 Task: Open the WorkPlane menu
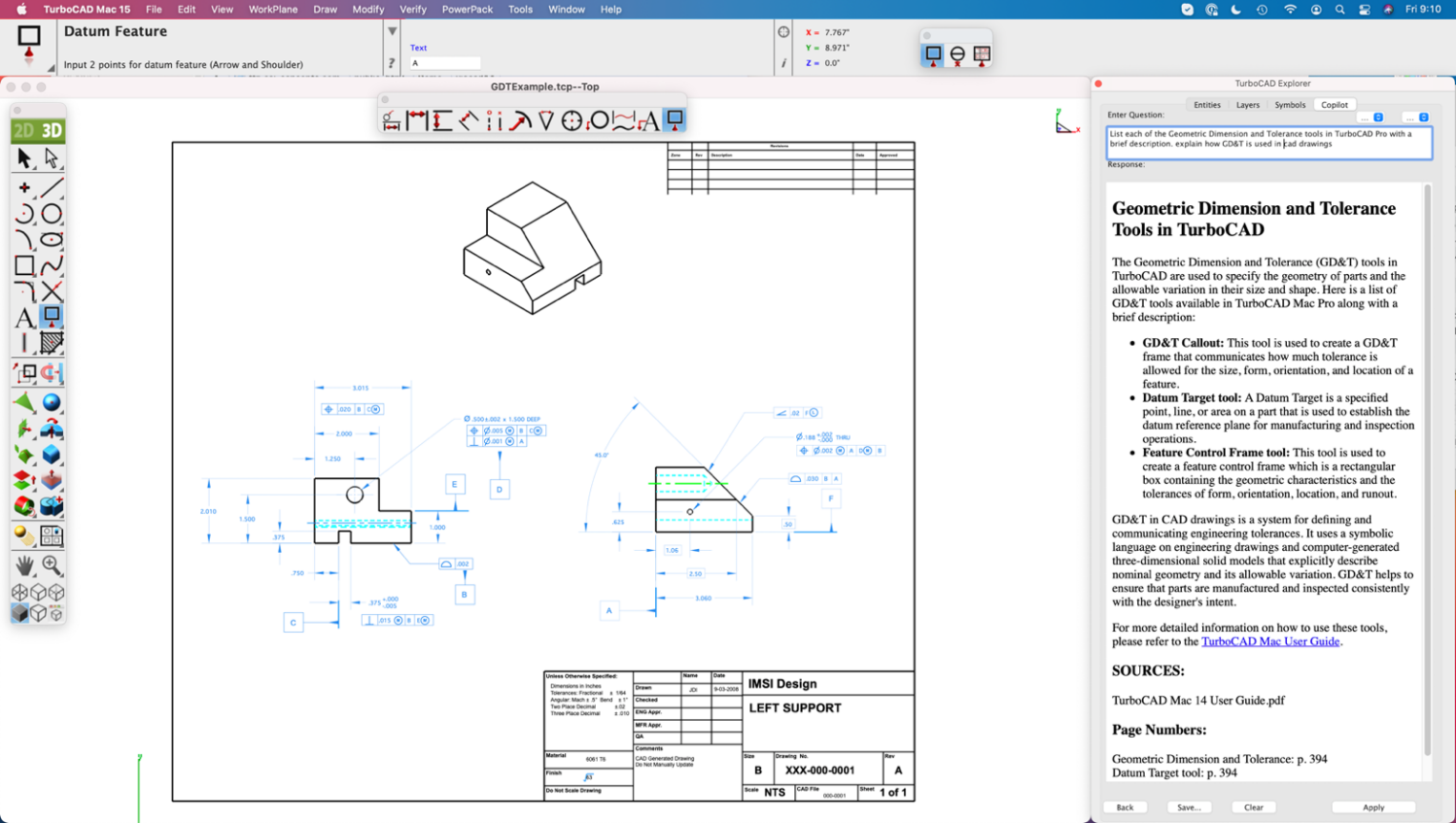273,10
